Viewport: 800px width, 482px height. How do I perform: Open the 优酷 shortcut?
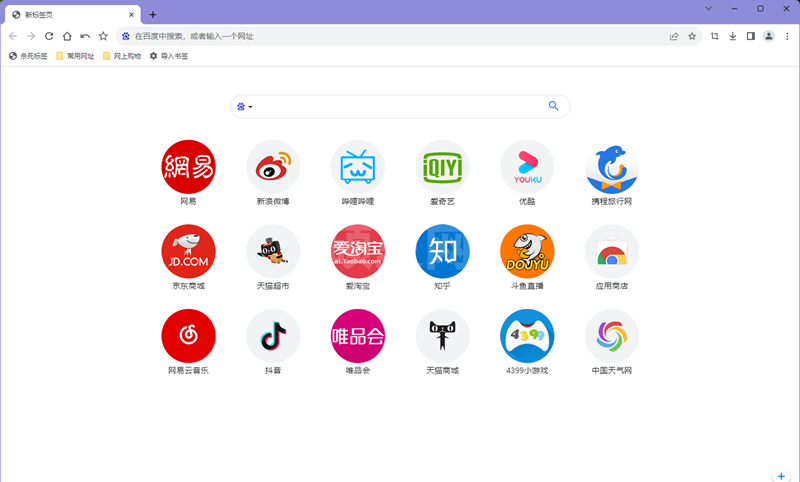coord(527,167)
